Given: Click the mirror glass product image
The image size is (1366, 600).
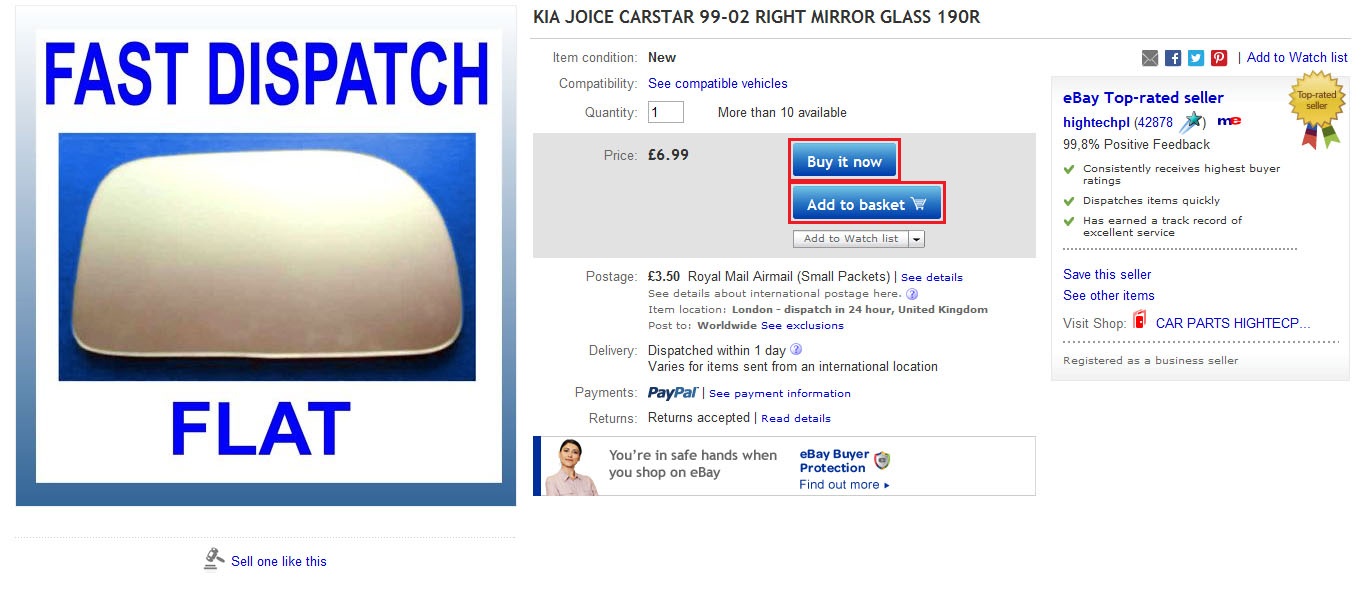Looking at the screenshot, I should [x=267, y=257].
